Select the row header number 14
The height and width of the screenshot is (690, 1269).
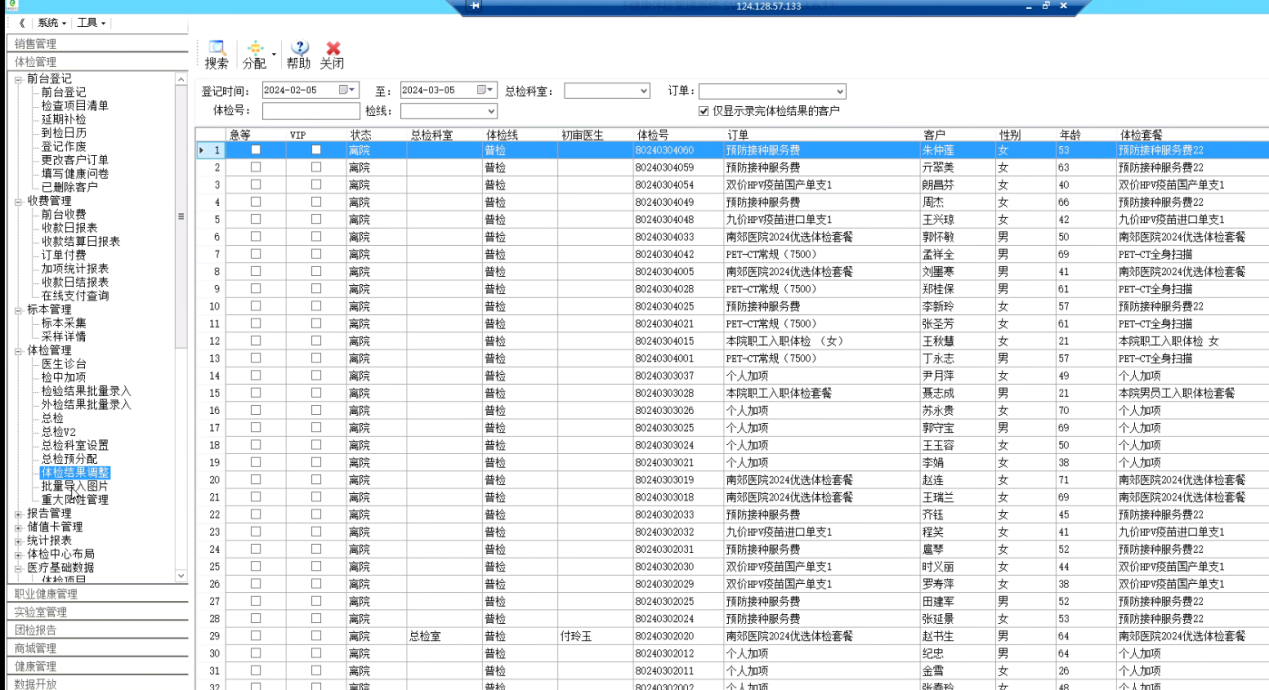click(212, 376)
